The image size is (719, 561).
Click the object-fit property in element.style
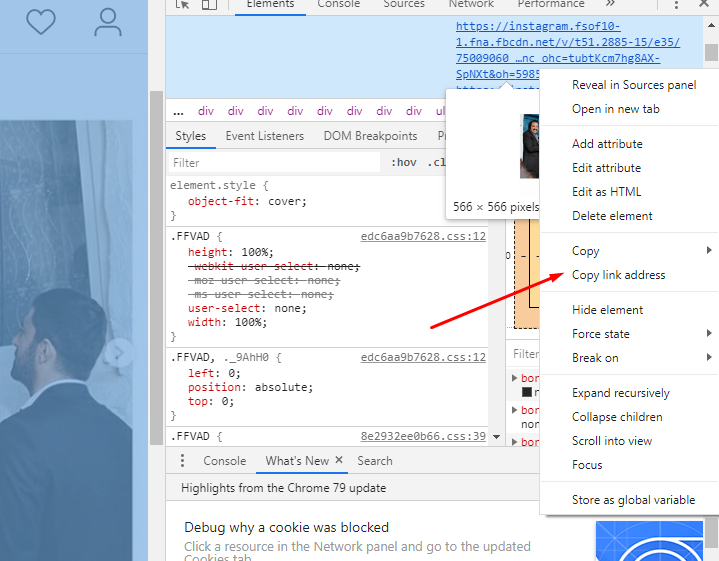click(x=221, y=201)
